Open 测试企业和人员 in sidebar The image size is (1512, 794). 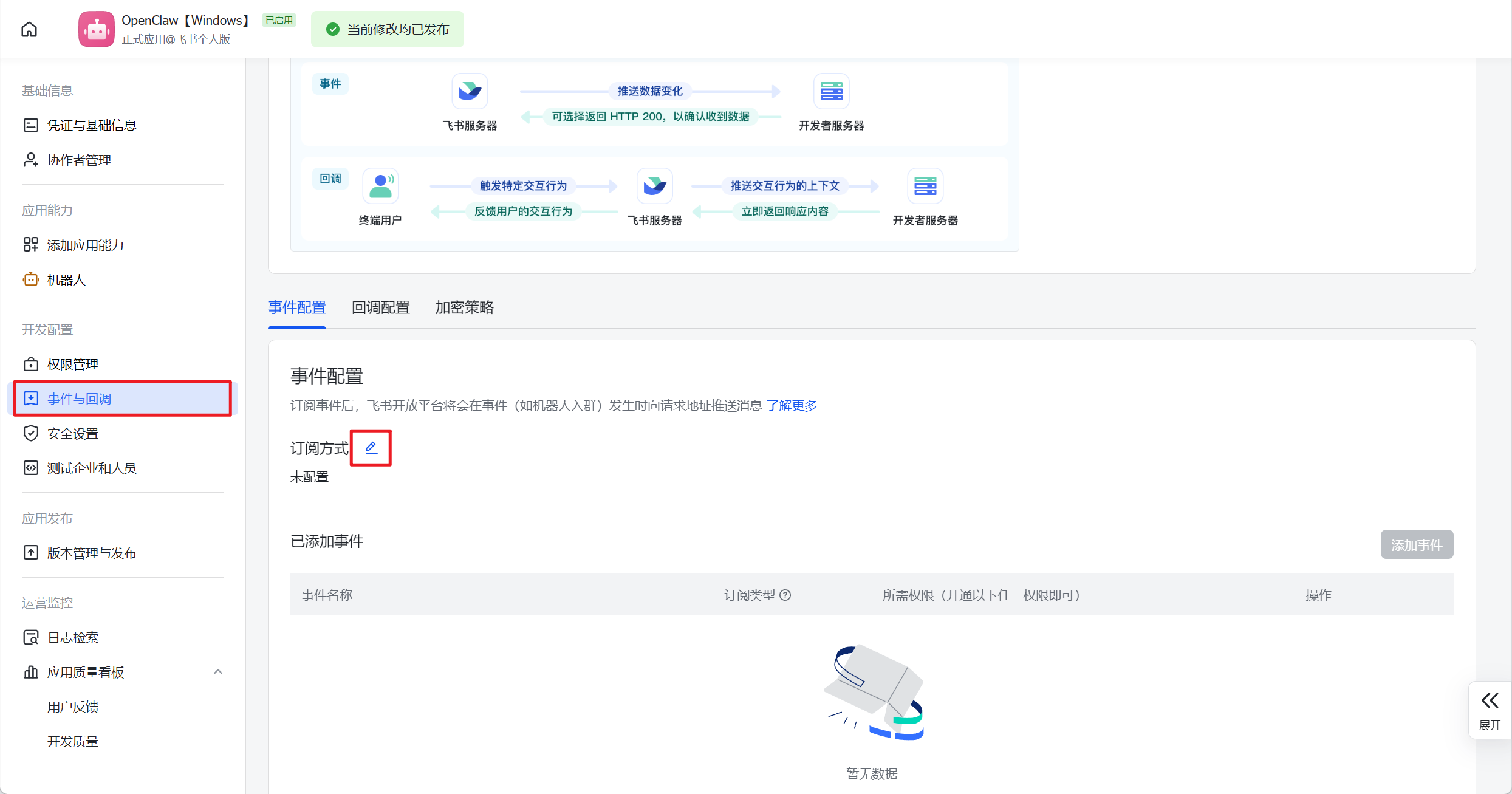[92, 468]
